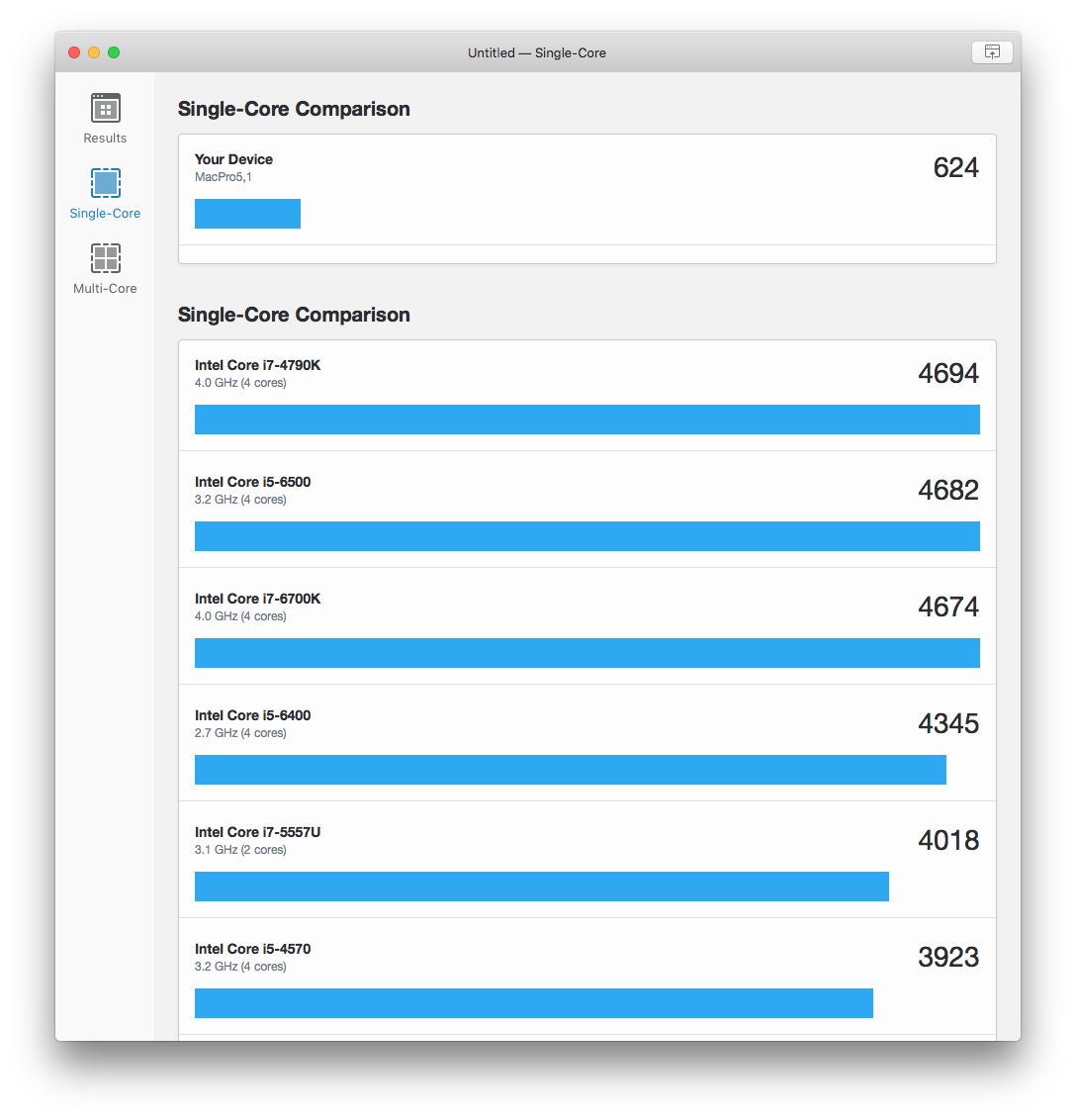Image resolution: width=1076 pixels, height=1120 pixels.
Task: Click the Intel Core i7-5557U score bar
Action: click(x=542, y=887)
